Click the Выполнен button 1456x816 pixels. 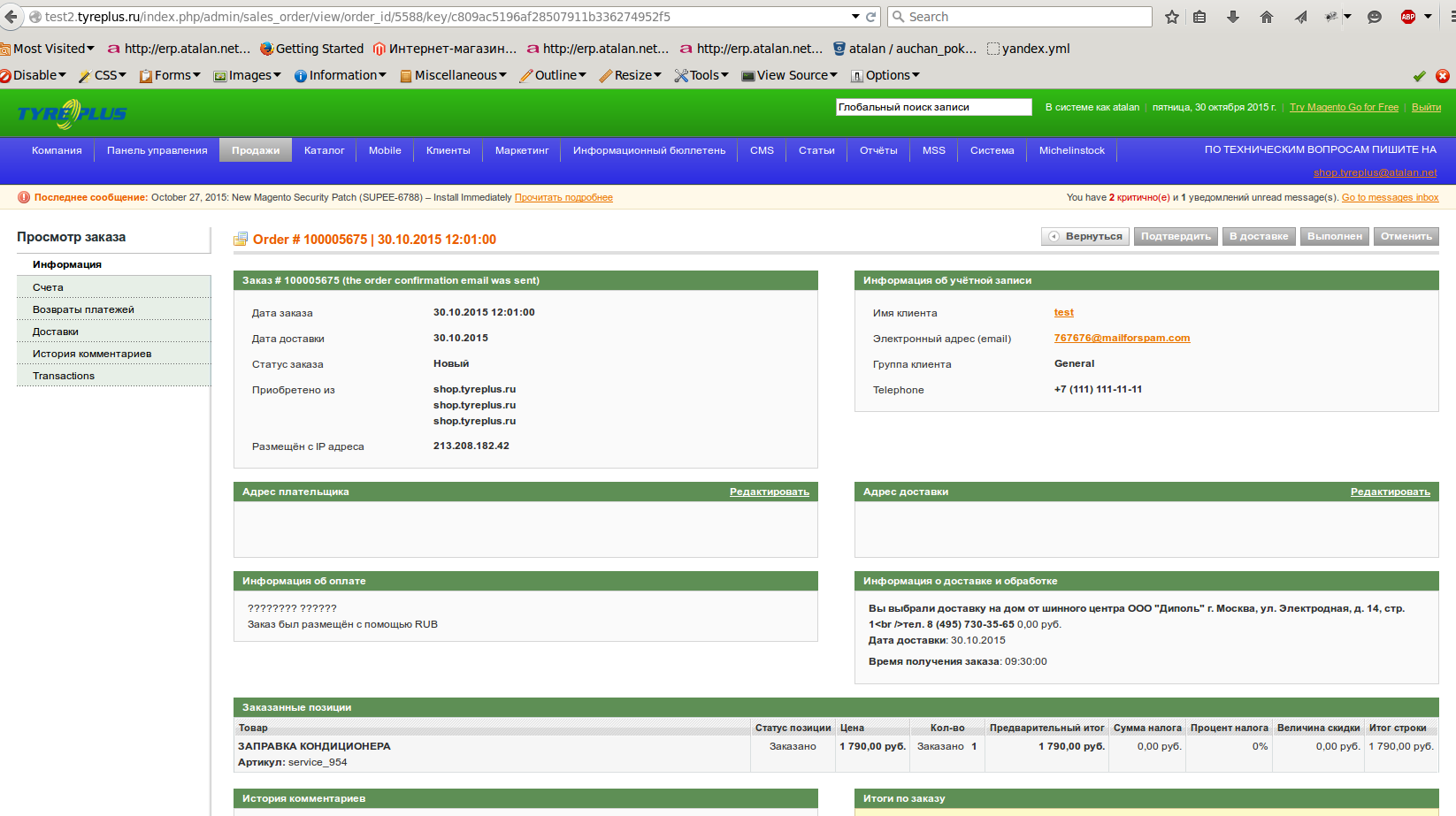tap(1335, 236)
